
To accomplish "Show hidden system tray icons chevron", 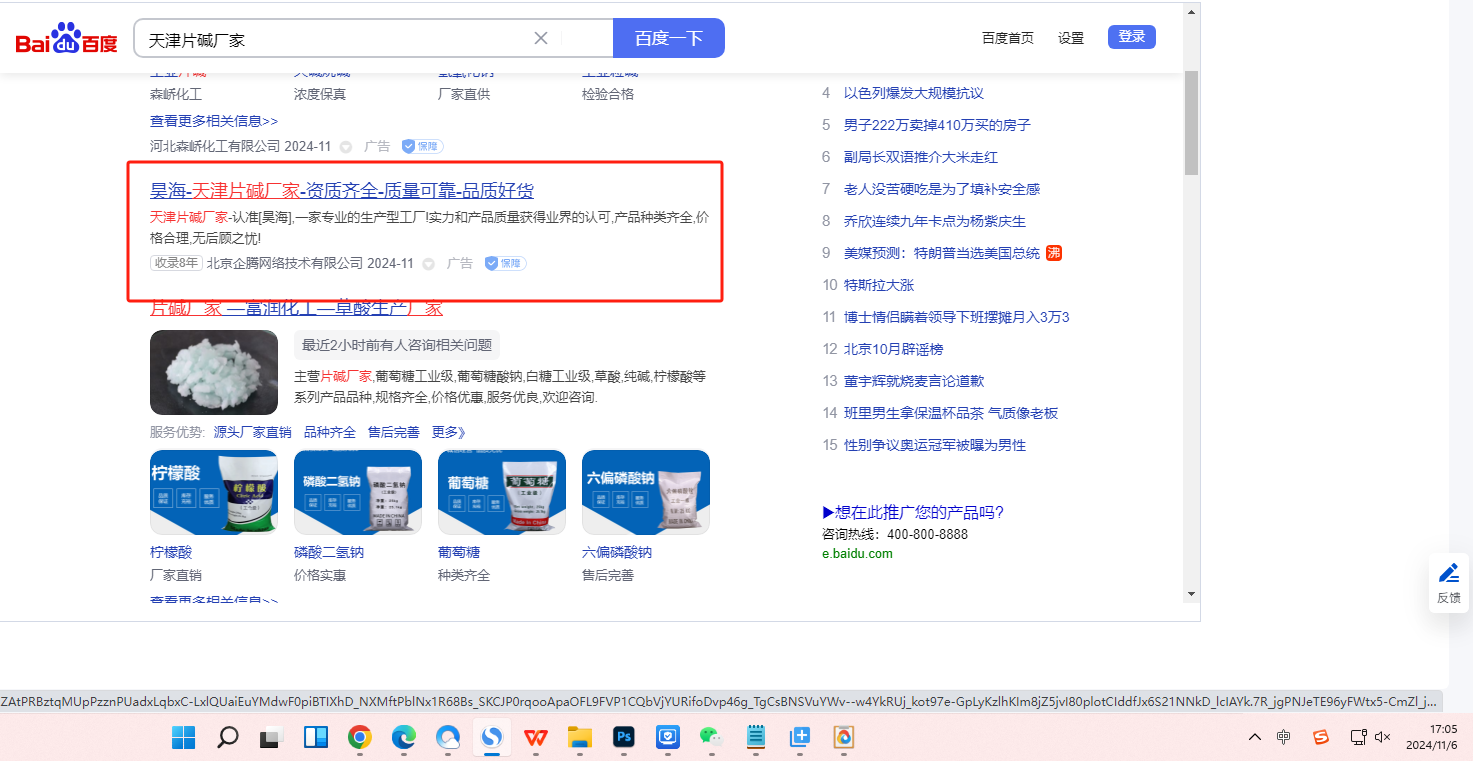I will pyautogui.click(x=1255, y=737).
